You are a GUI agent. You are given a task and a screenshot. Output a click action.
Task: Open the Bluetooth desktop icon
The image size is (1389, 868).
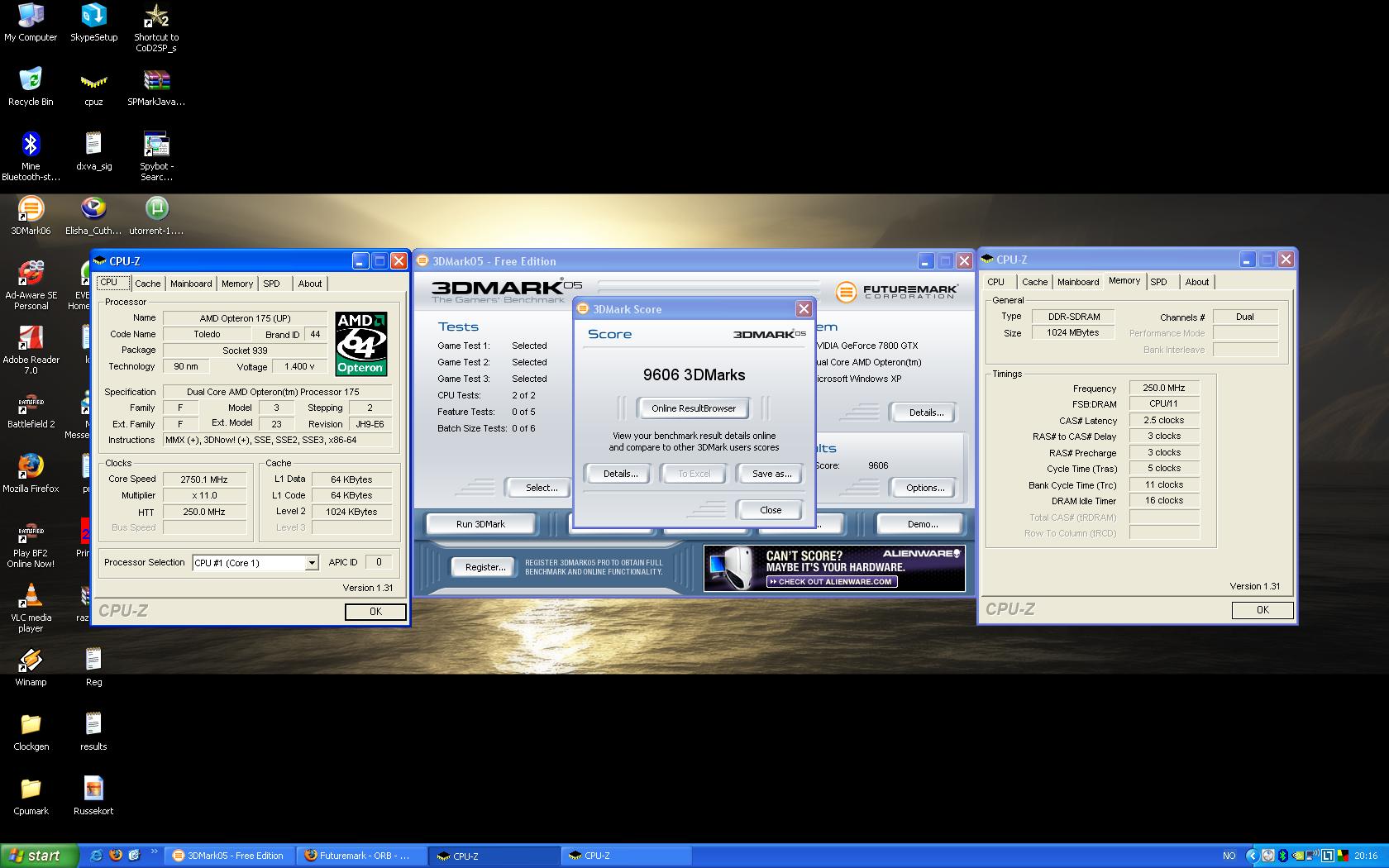[x=31, y=156]
